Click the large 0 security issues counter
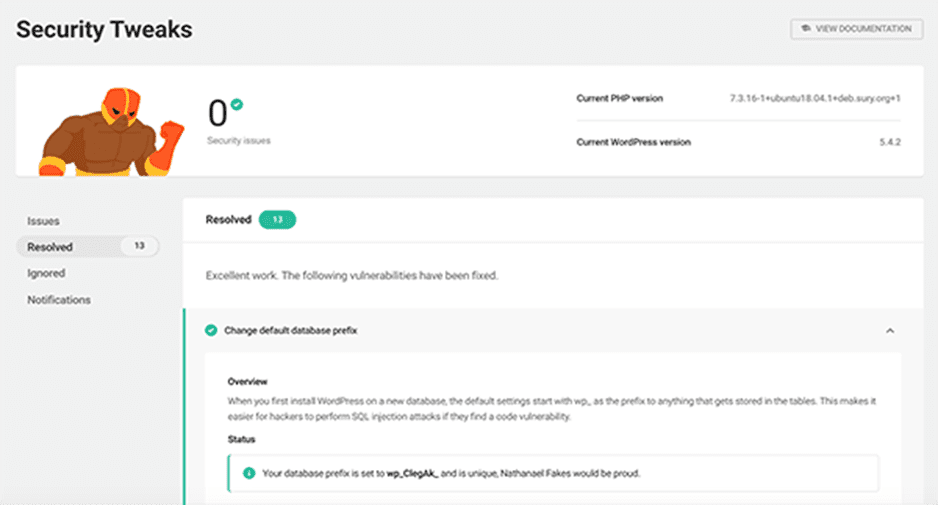 pos(218,114)
